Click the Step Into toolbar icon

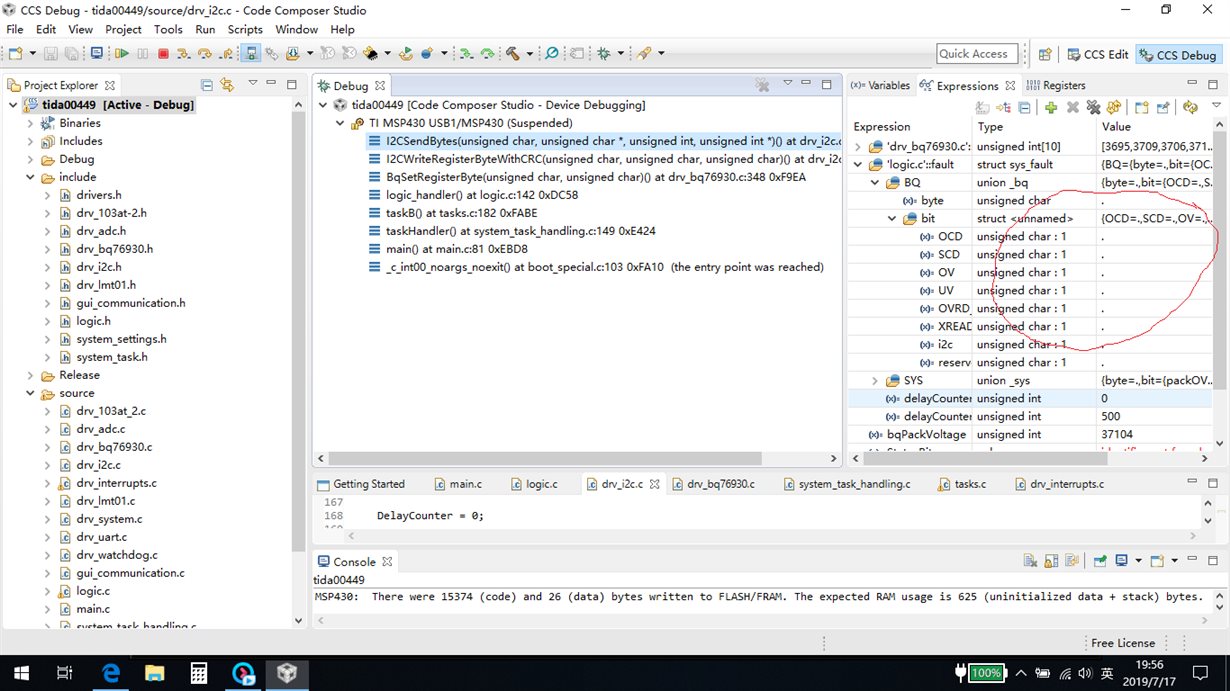[184, 53]
